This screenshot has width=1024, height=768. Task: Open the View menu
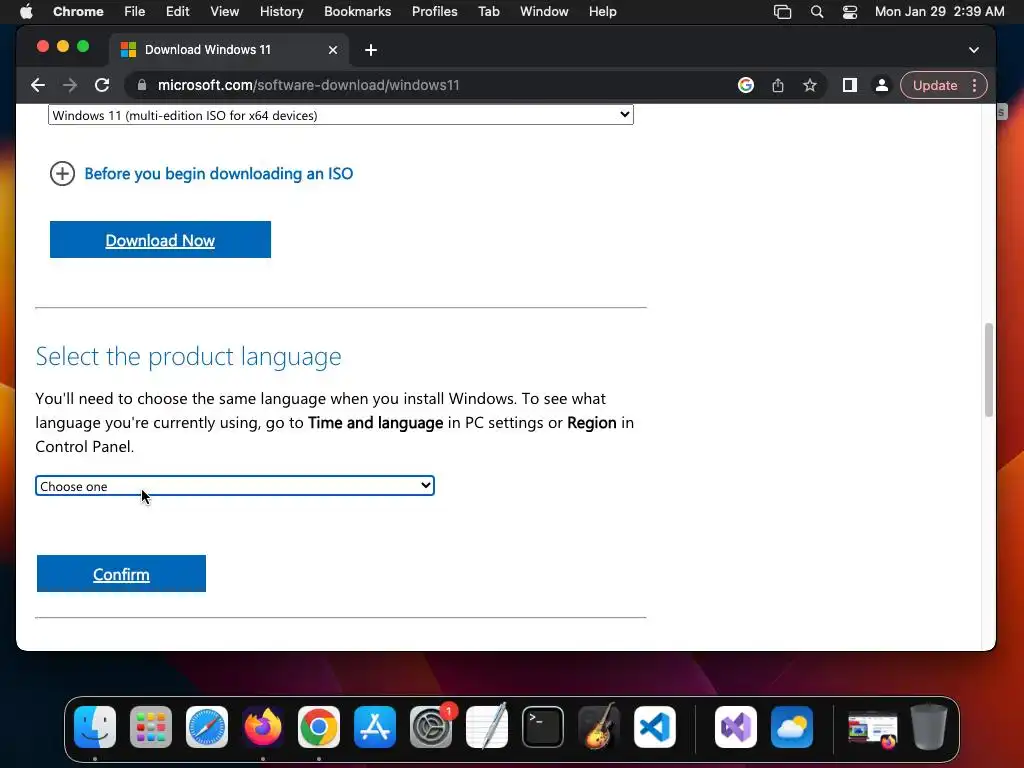click(225, 12)
